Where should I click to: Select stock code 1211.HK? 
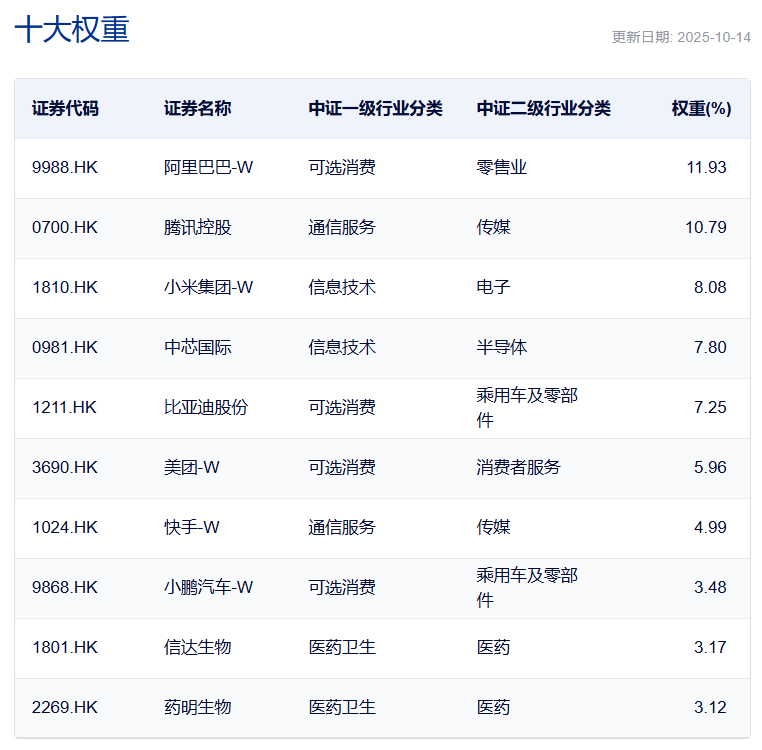coord(64,407)
